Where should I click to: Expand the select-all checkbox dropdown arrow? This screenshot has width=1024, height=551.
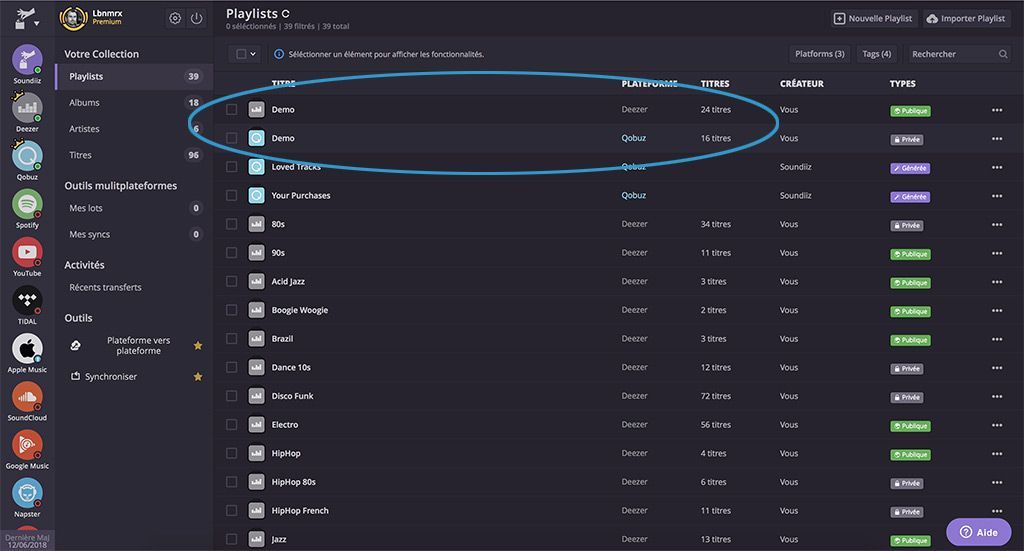(254, 54)
